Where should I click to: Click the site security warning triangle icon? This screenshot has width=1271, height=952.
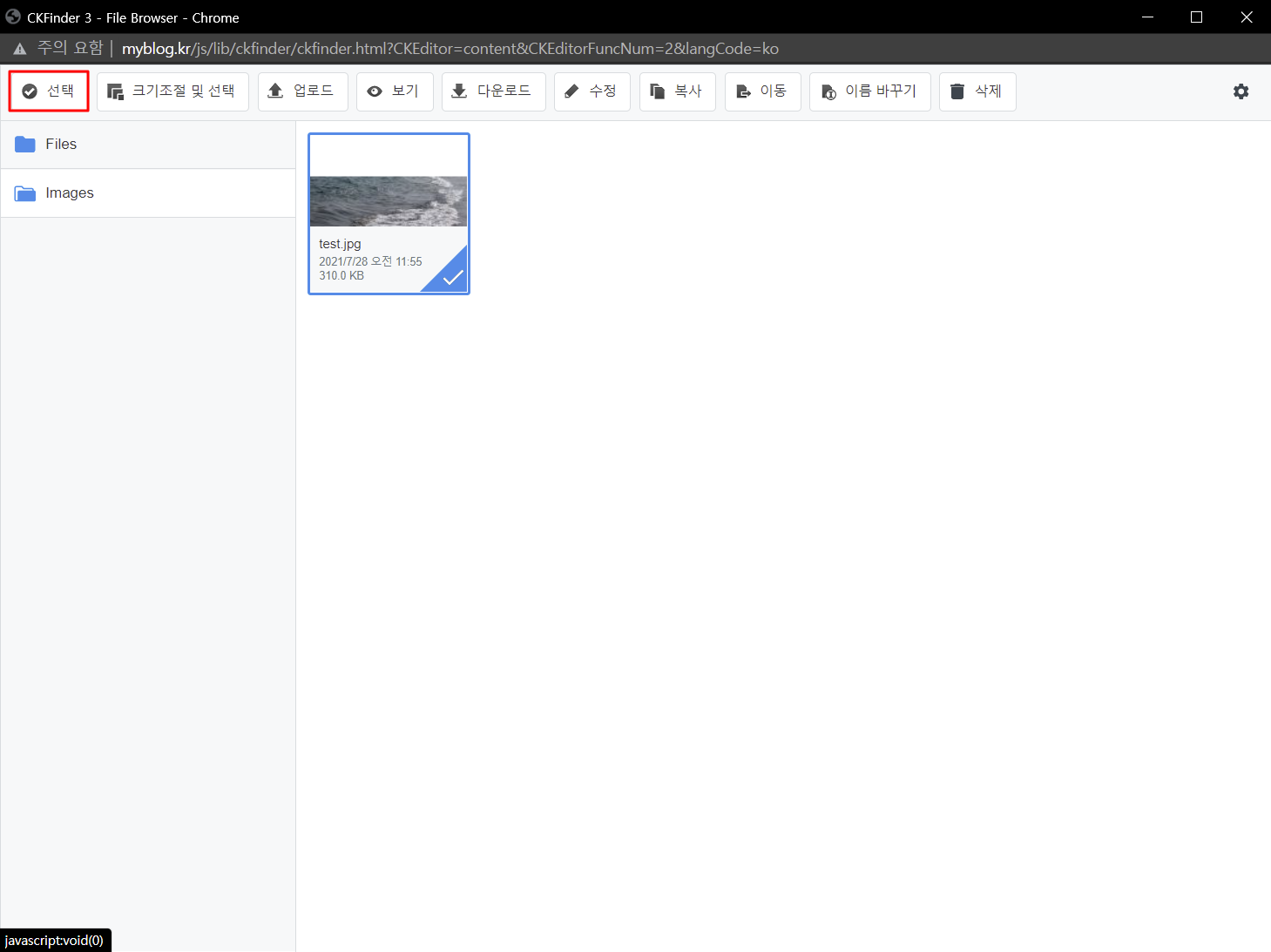(x=19, y=49)
